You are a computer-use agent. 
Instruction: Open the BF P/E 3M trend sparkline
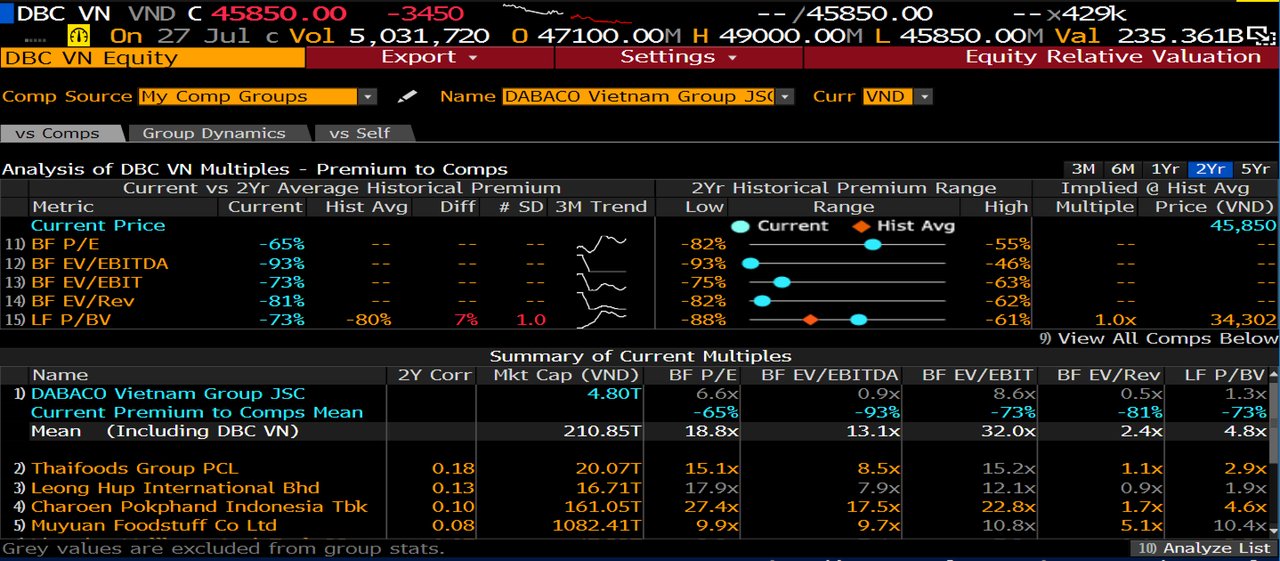click(x=602, y=244)
